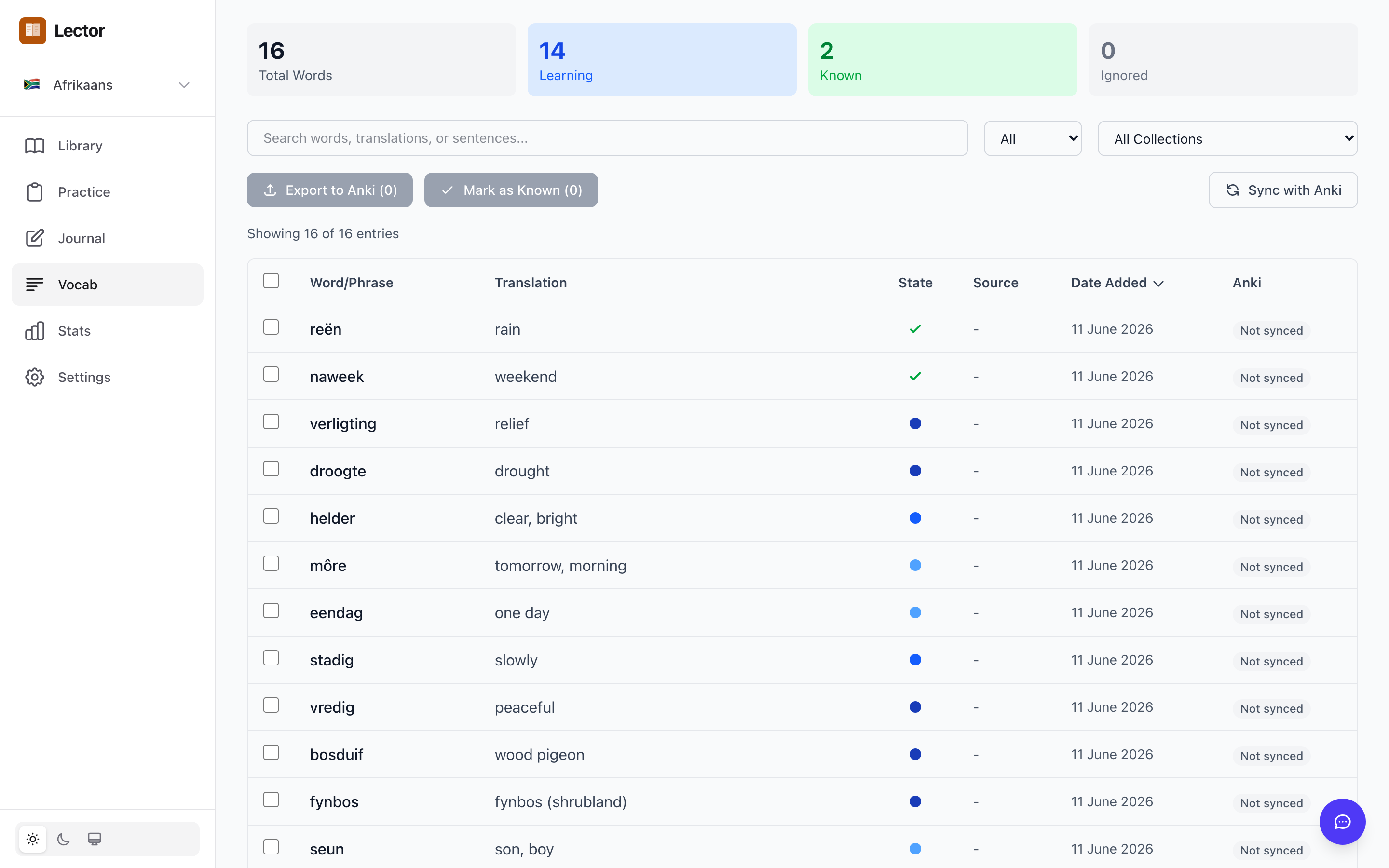Click the state dot for môre

(915, 566)
